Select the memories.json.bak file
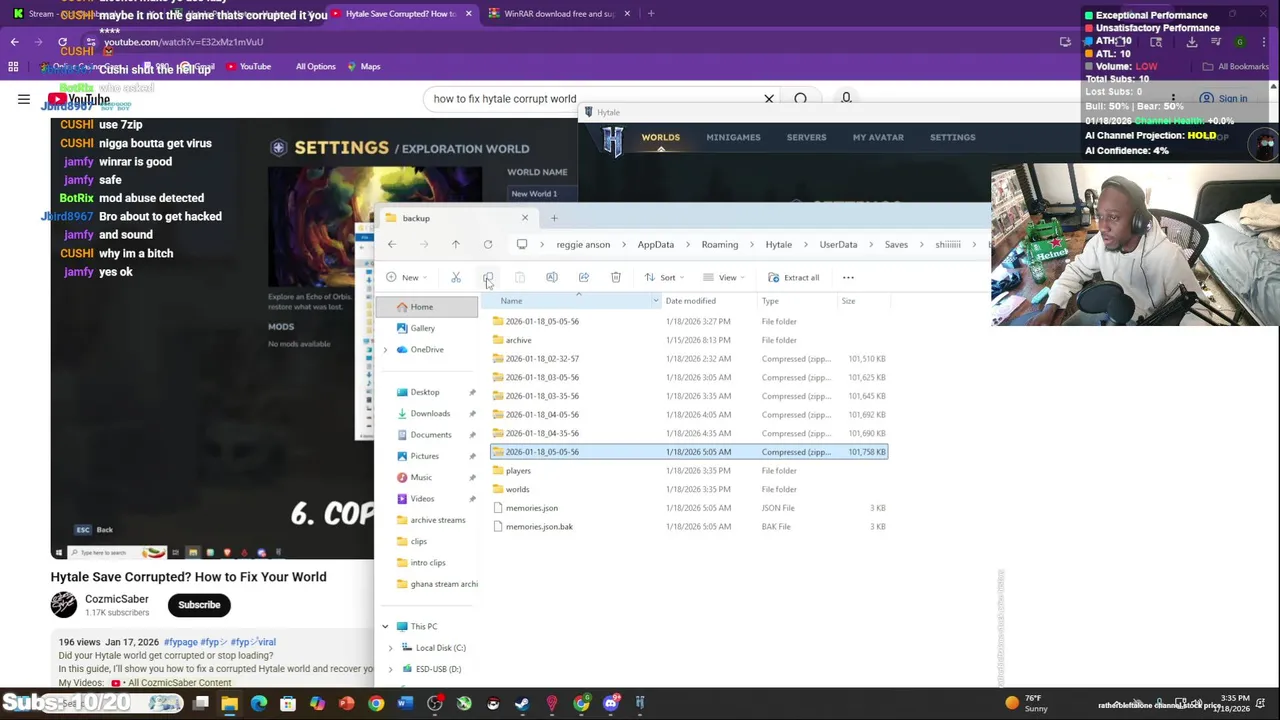The width and height of the screenshot is (1280, 720). (688, 527)
